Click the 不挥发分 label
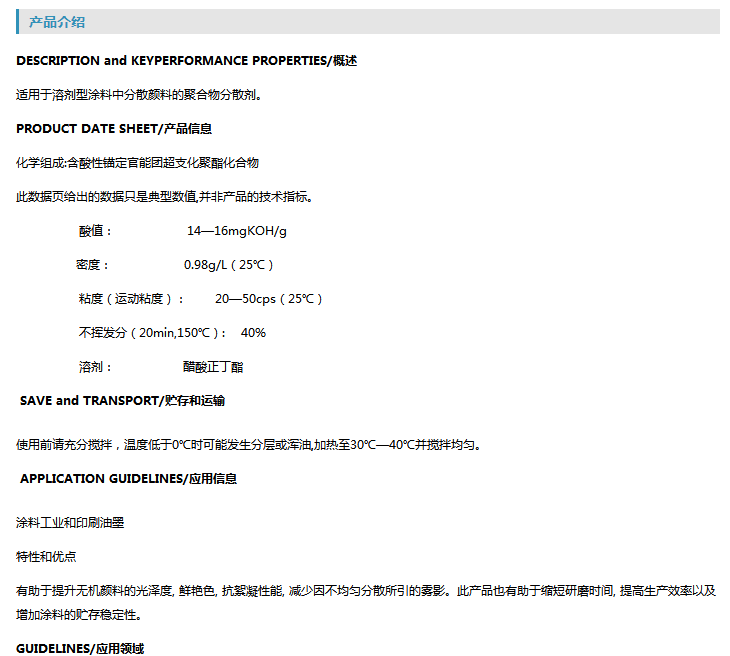Image resolution: width=730 pixels, height=656 pixels. (x=152, y=333)
